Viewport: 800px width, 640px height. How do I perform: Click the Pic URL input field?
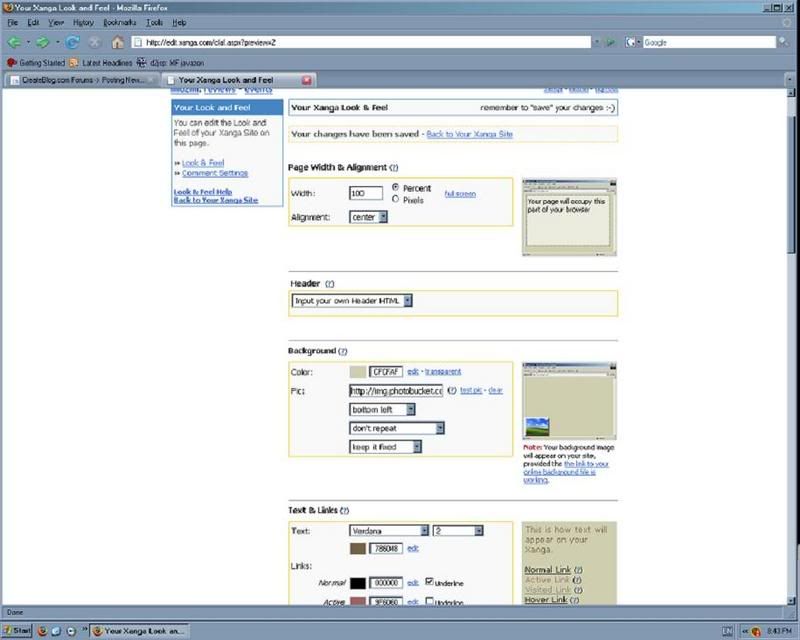(x=396, y=391)
